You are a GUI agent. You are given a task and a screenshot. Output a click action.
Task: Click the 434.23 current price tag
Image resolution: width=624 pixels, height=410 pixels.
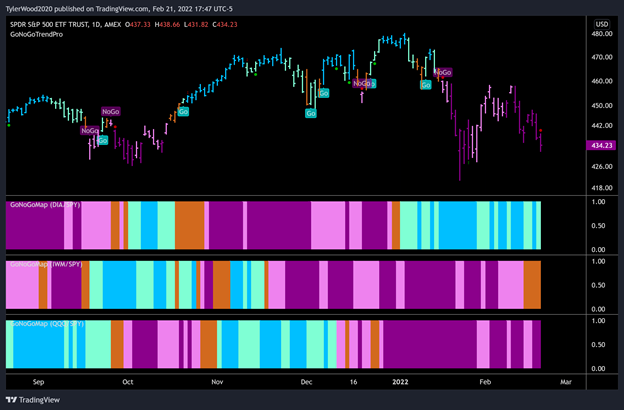click(601, 145)
